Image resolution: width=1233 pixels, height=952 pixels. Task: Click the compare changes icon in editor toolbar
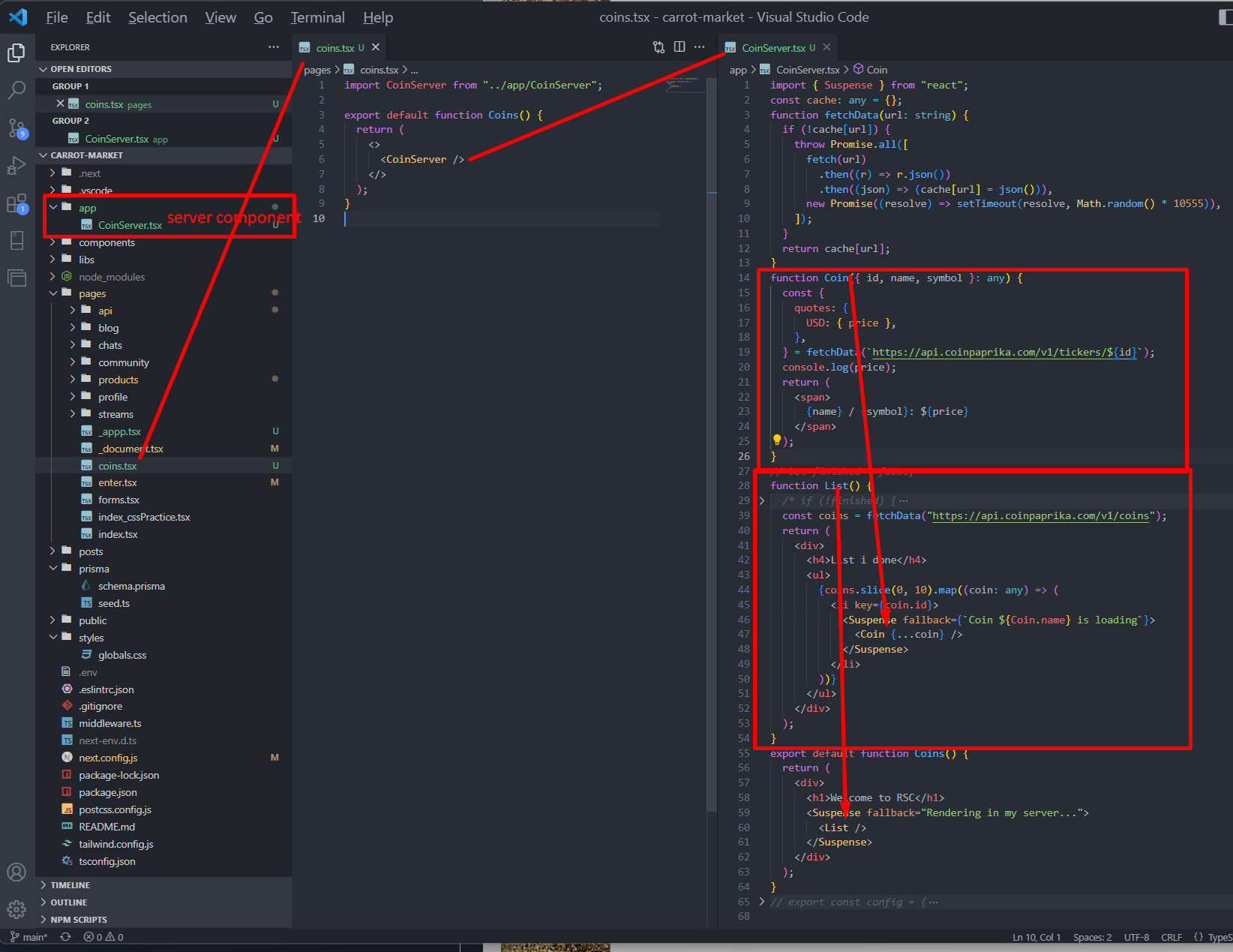coord(658,47)
